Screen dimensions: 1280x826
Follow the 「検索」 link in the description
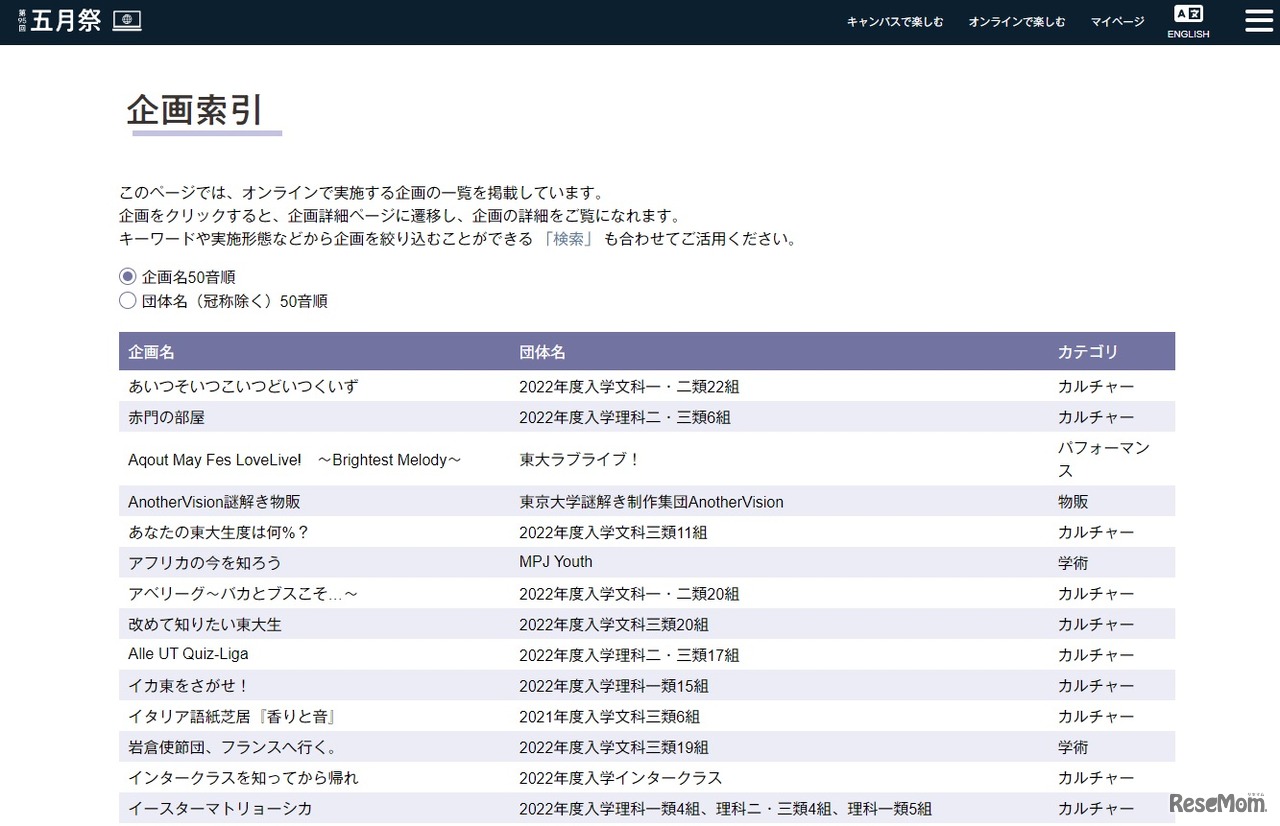[568, 239]
